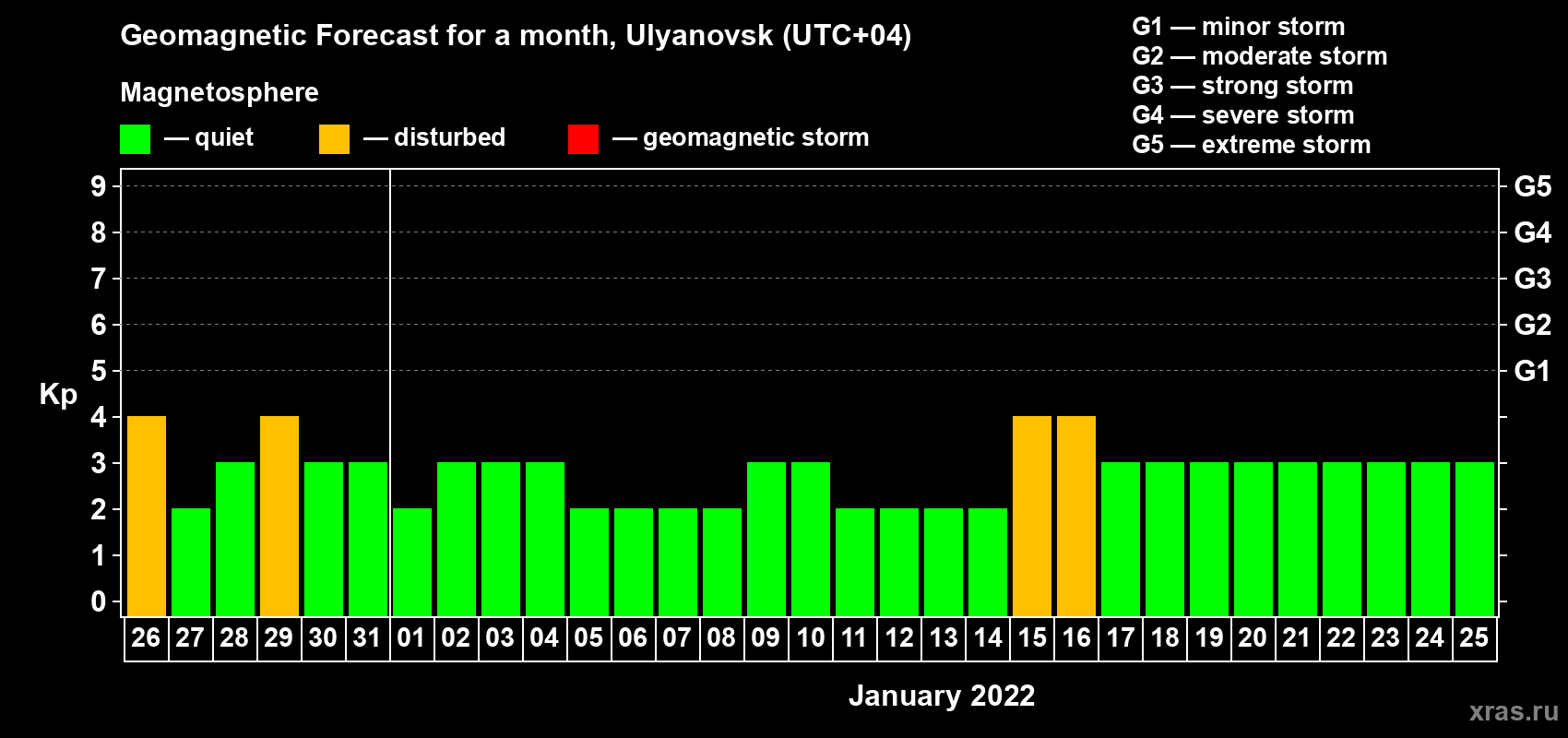The height and width of the screenshot is (738, 1568).
Task: Select the yellow bar for date 26
Action: (147, 516)
